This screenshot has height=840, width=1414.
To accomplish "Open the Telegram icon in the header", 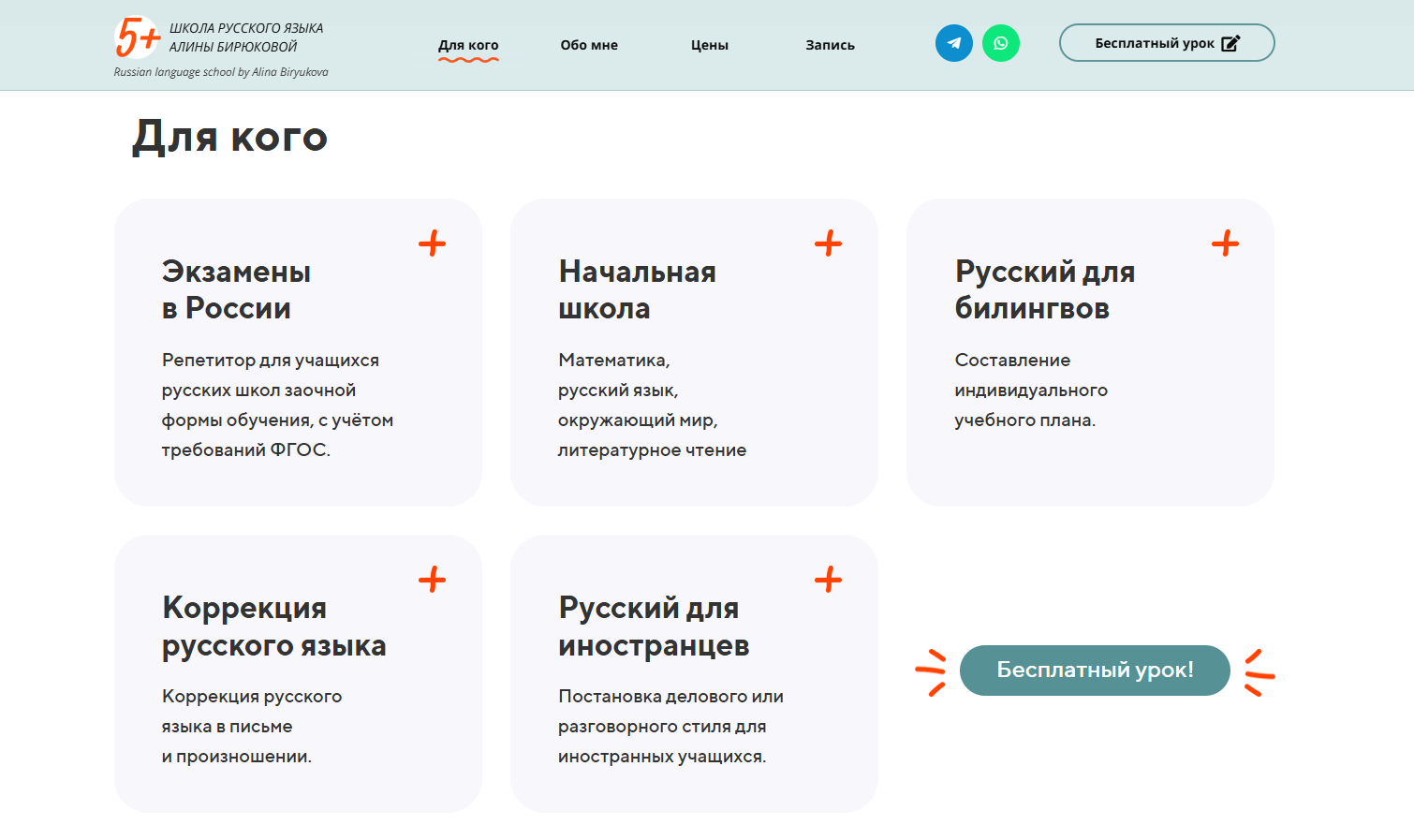I will 953,43.
